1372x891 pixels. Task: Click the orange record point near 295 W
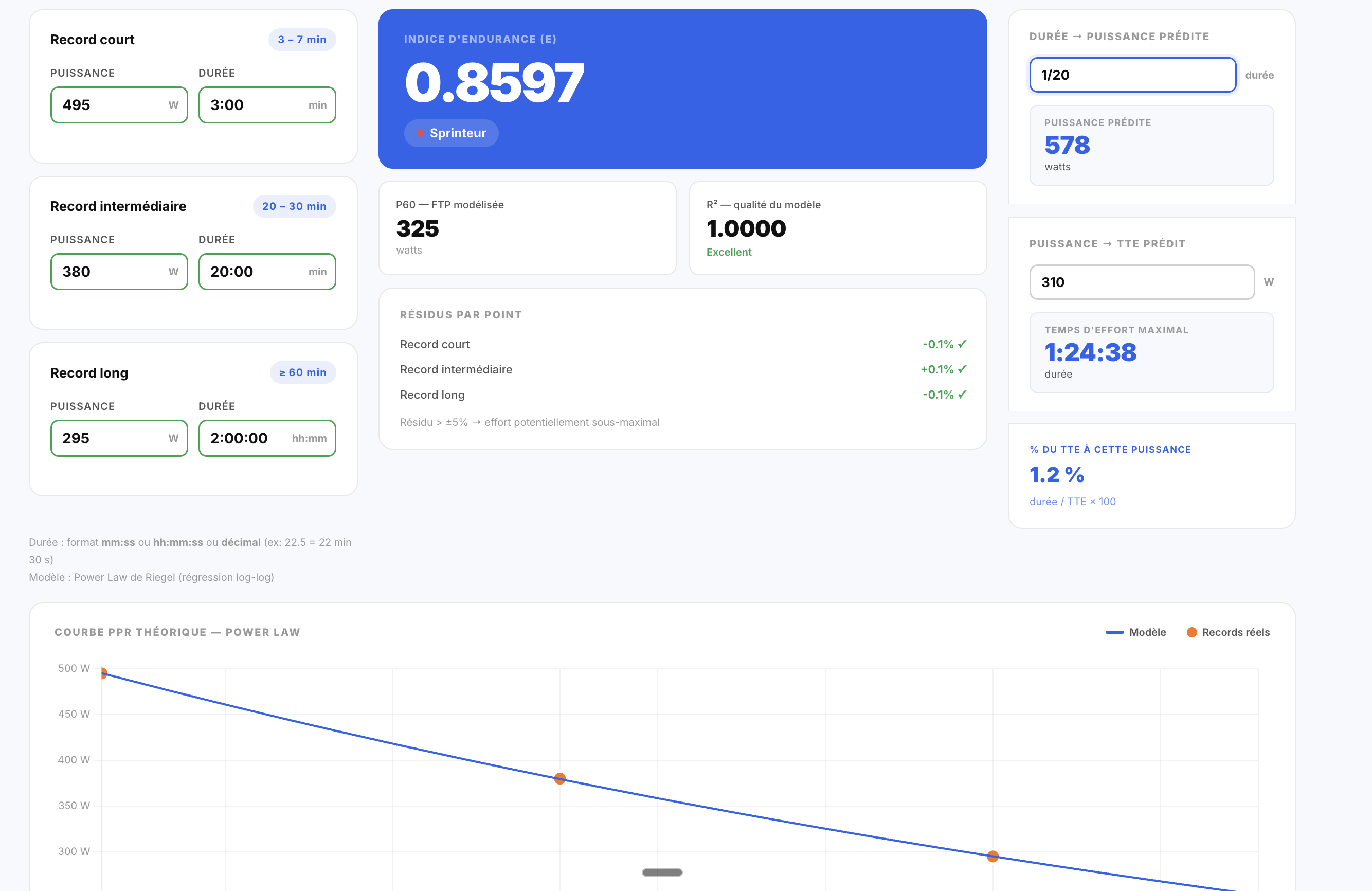coord(992,857)
